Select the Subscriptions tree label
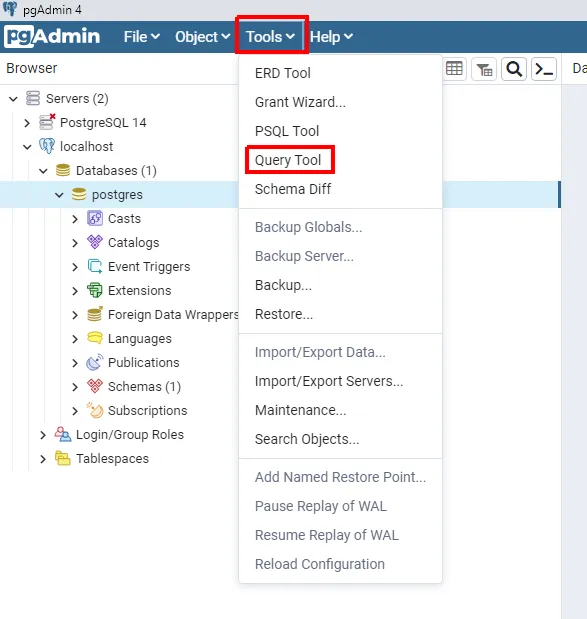The width and height of the screenshot is (587, 619). click(x=148, y=411)
